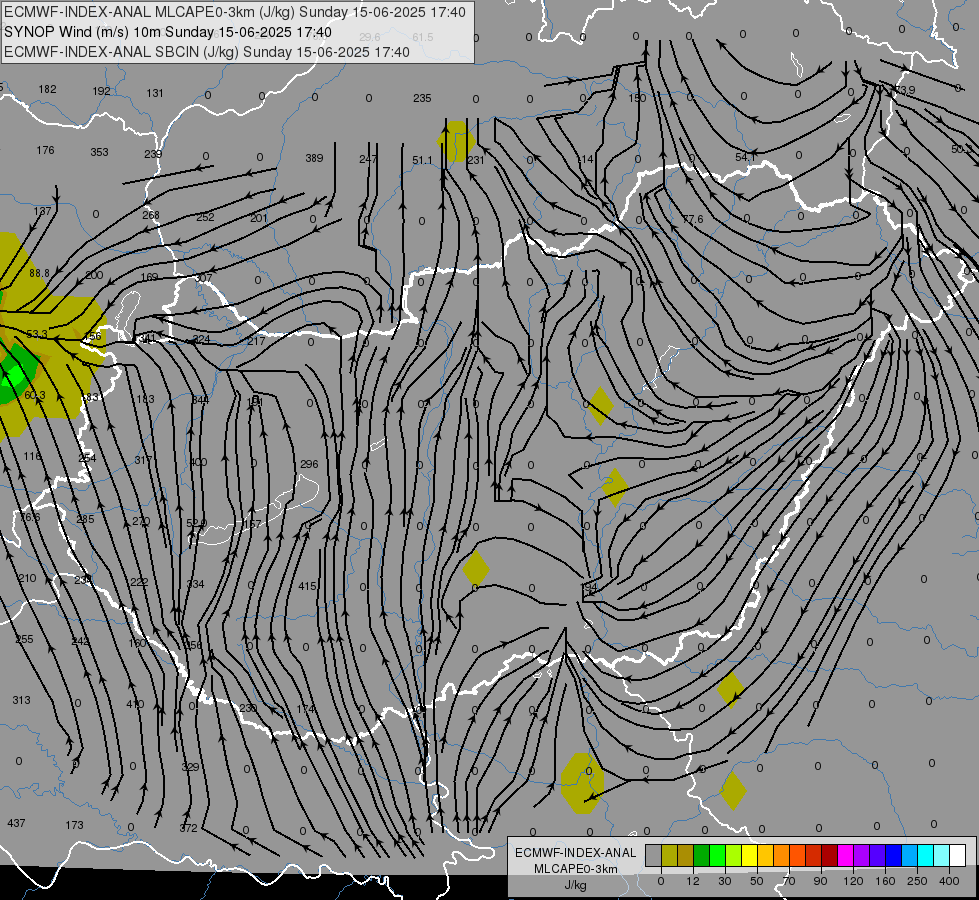Select the "30" legend tick label
979x900 pixels.
[x=725, y=881]
